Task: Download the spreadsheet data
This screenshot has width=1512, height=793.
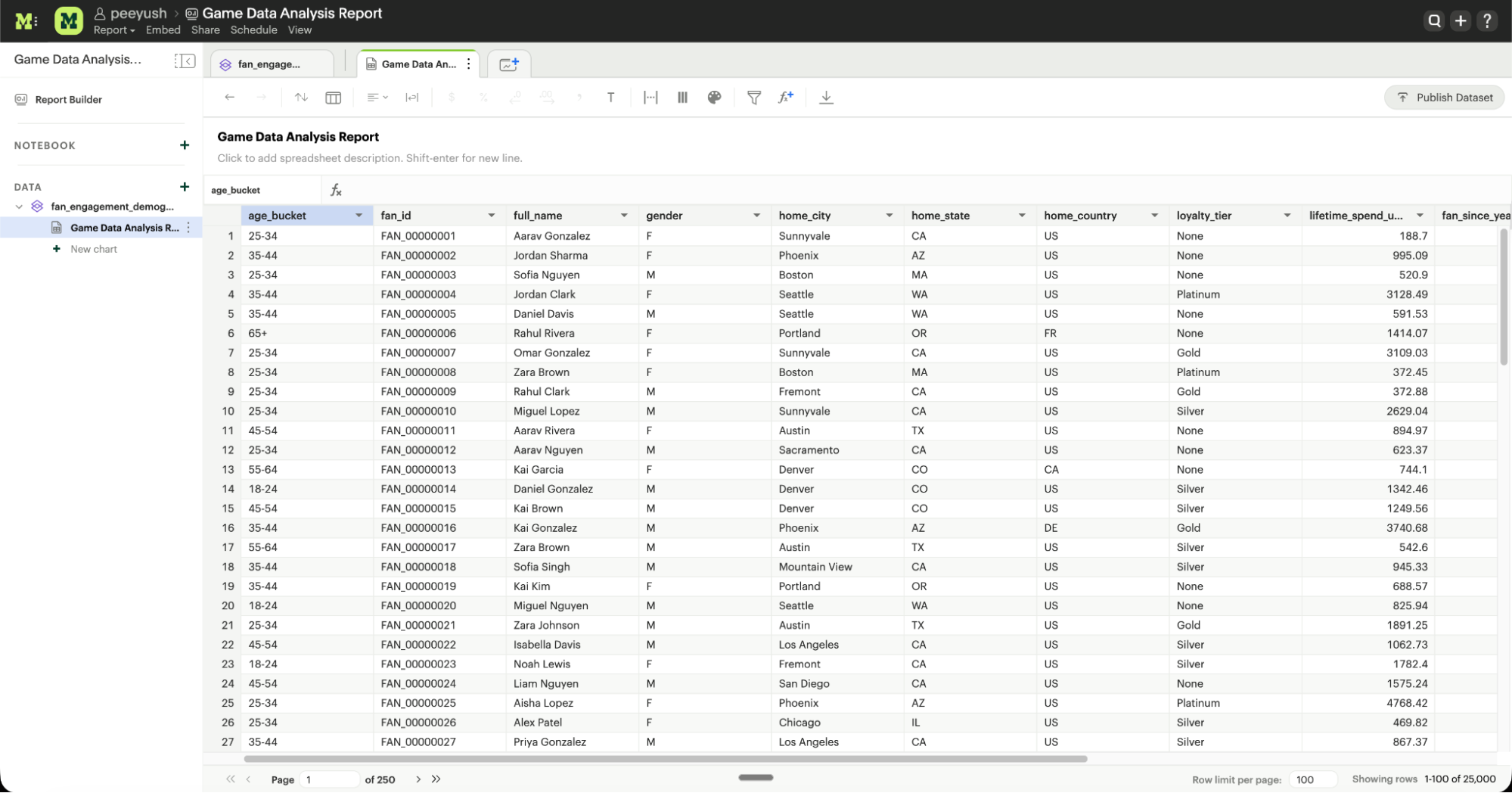Action: 826,97
